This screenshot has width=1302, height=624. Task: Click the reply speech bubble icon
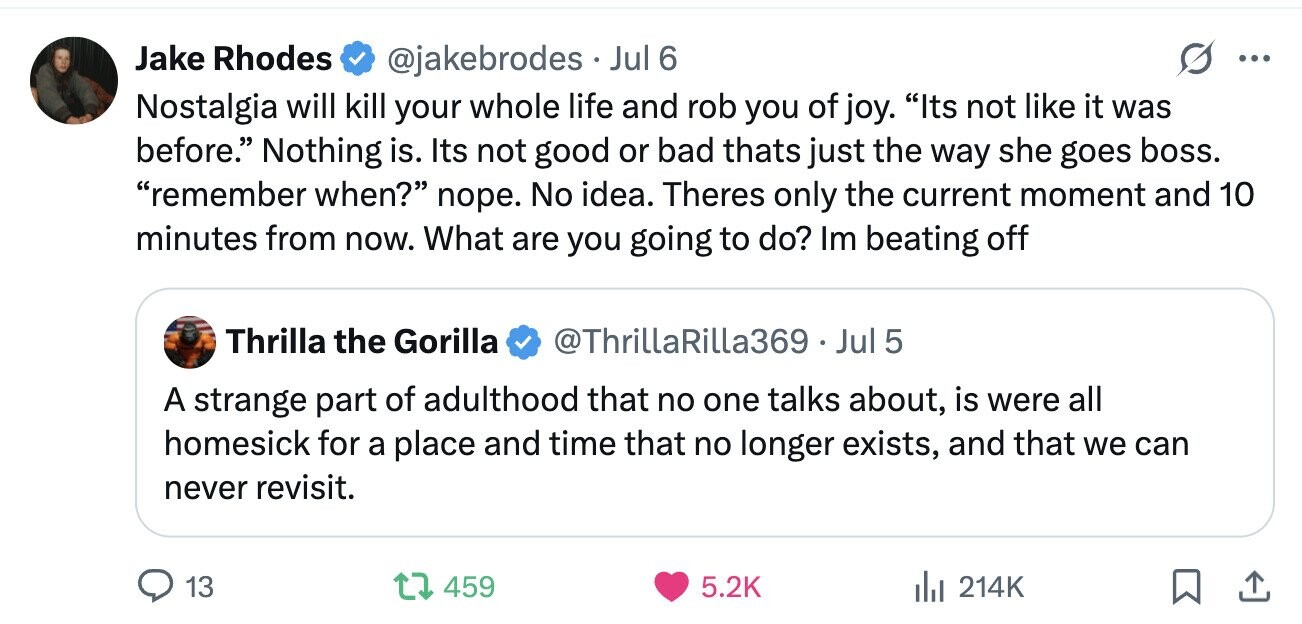coord(158,586)
